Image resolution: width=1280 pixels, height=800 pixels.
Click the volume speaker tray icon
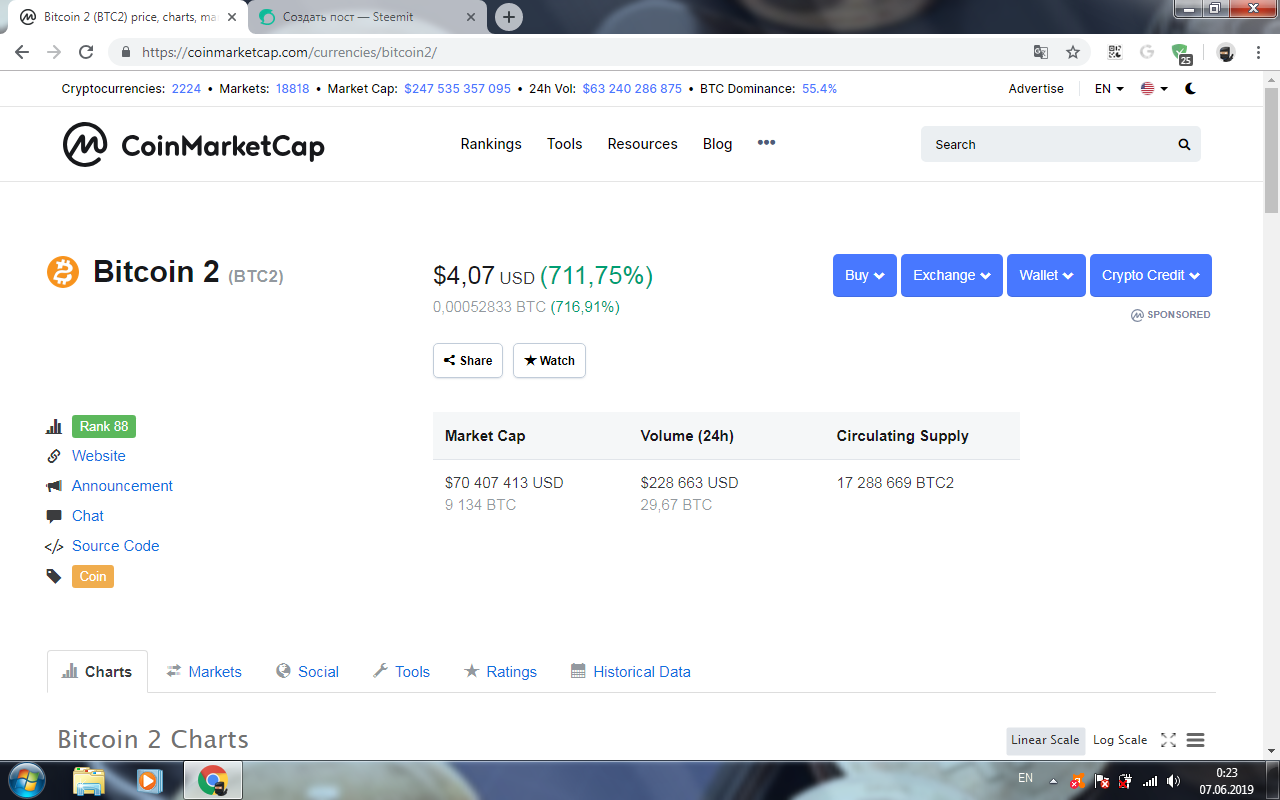(1173, 781)
